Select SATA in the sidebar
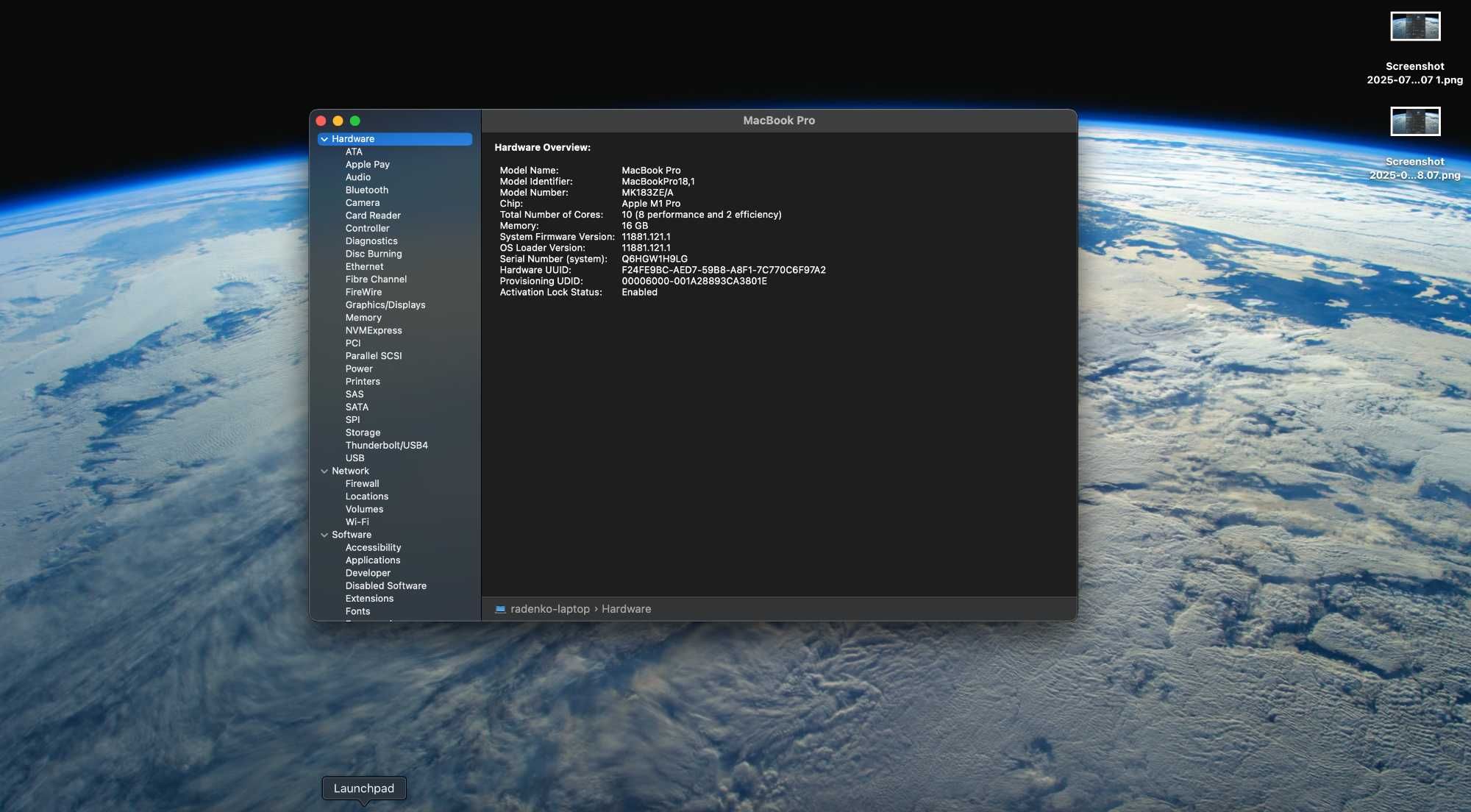 [357, 407]
